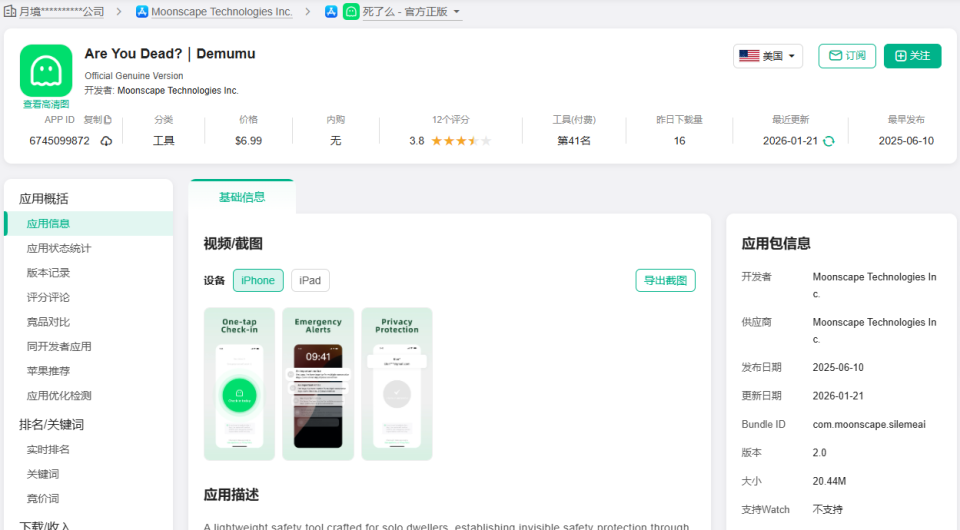Click the 应用概括 sidebar section heading

coord(43,199)
